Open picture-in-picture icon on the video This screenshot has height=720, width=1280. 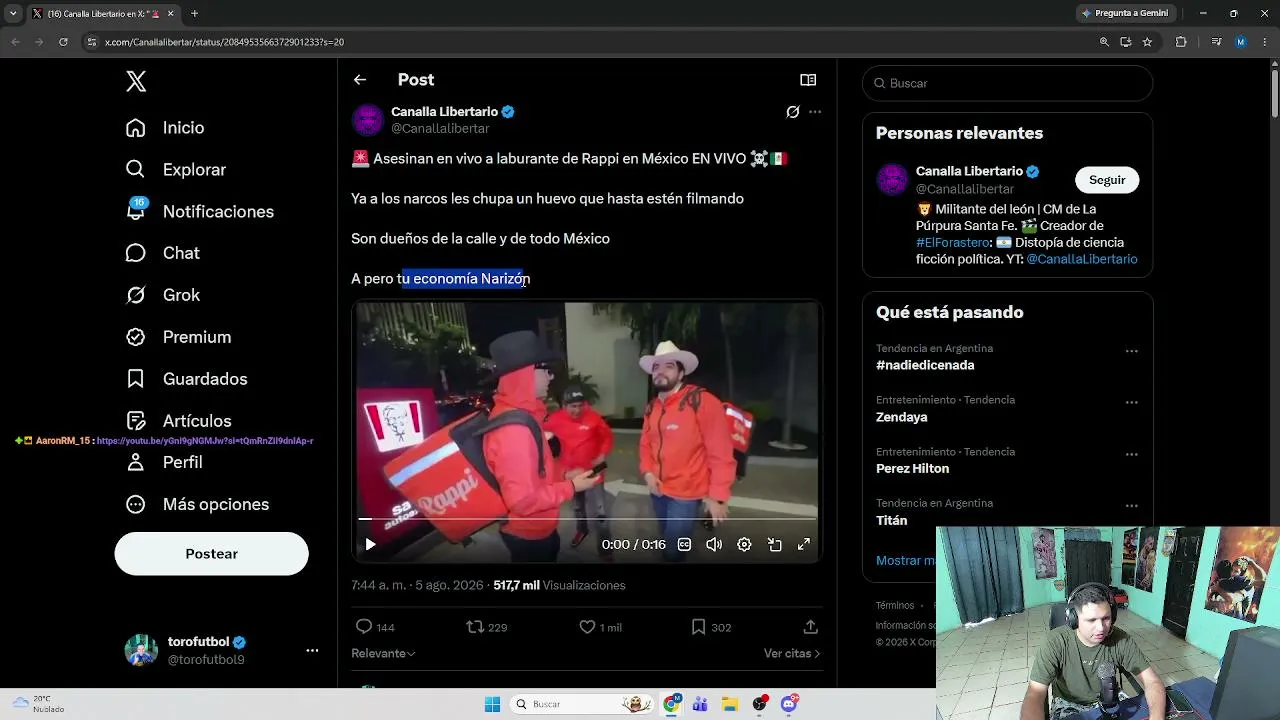coord(774,544)
